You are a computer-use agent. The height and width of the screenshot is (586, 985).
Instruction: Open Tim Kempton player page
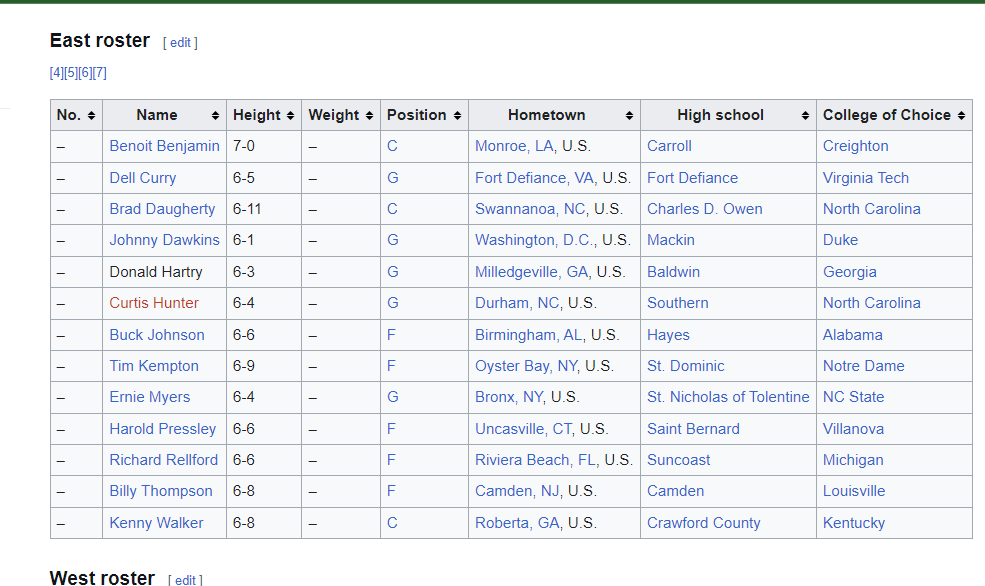click(x=154, y=366)
